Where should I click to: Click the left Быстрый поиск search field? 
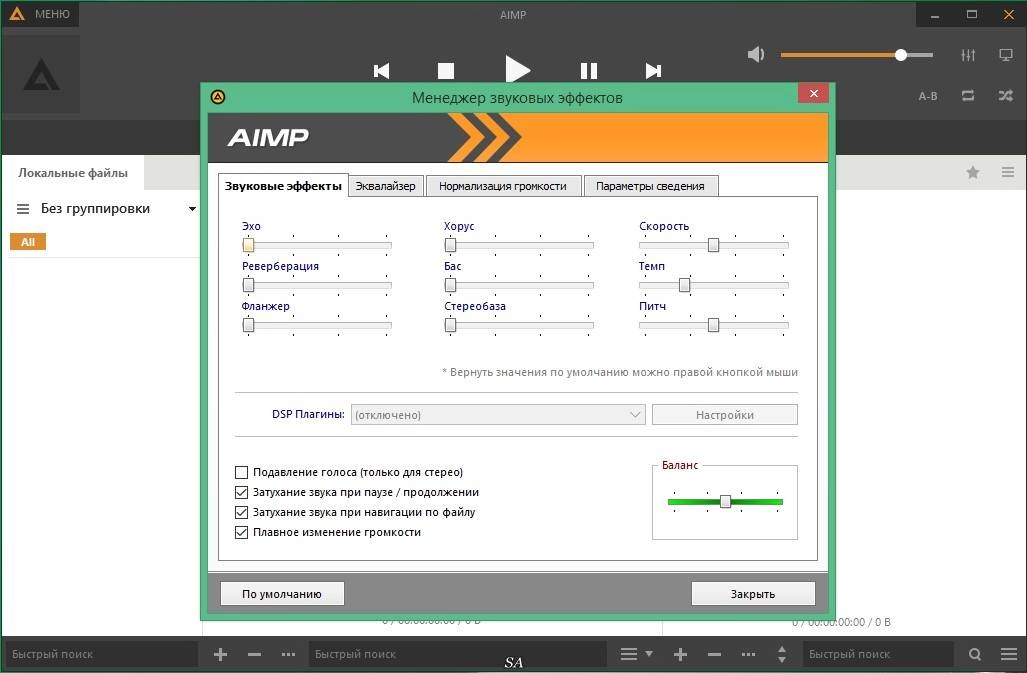tap(102, 654)
